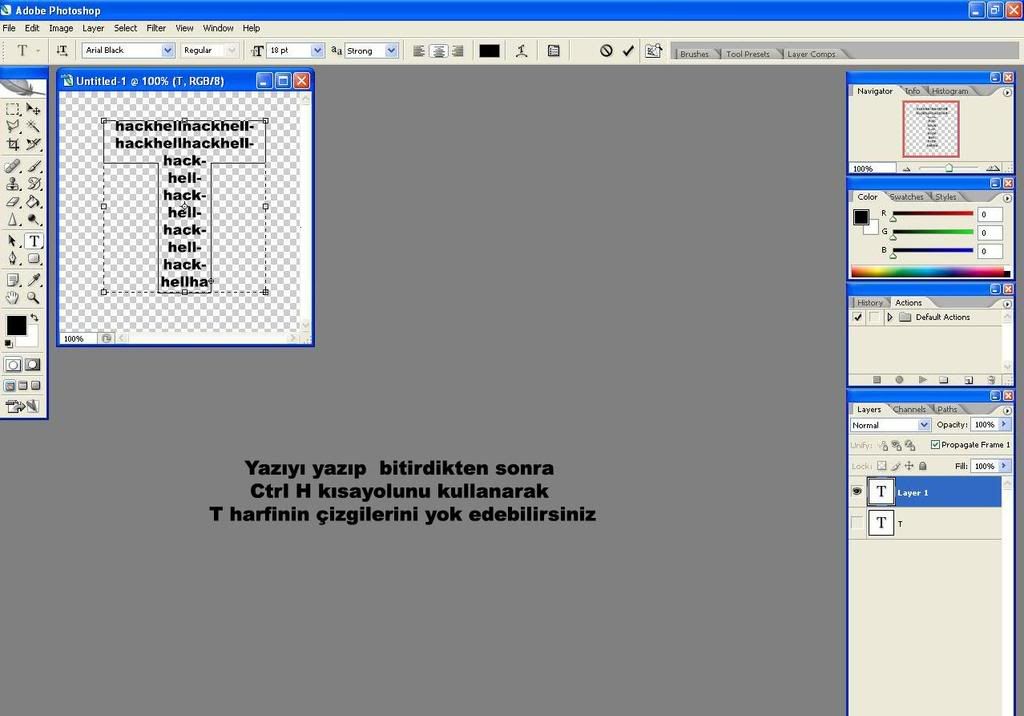Create warped text icon
Image resolution: width=1024 pixels, height=716 pixels.
521,50
